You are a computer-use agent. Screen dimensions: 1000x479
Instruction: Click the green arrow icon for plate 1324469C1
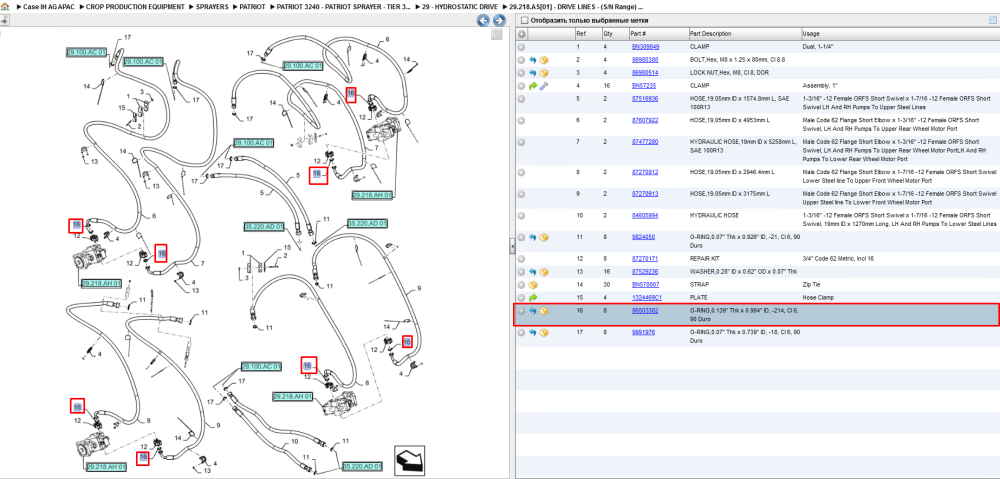pos(533,297)
